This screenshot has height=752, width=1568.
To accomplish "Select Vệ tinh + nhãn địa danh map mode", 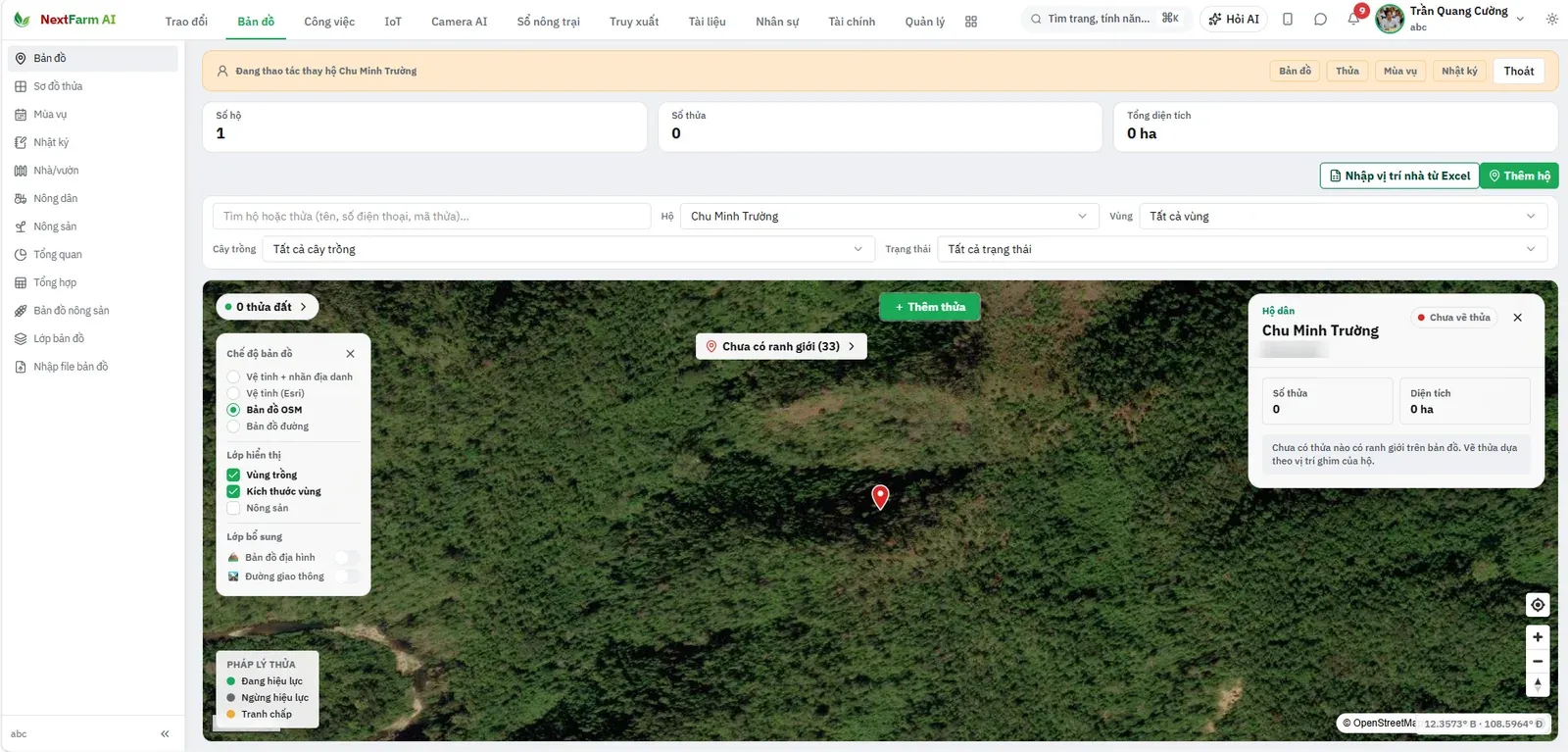I will point(233,376).
